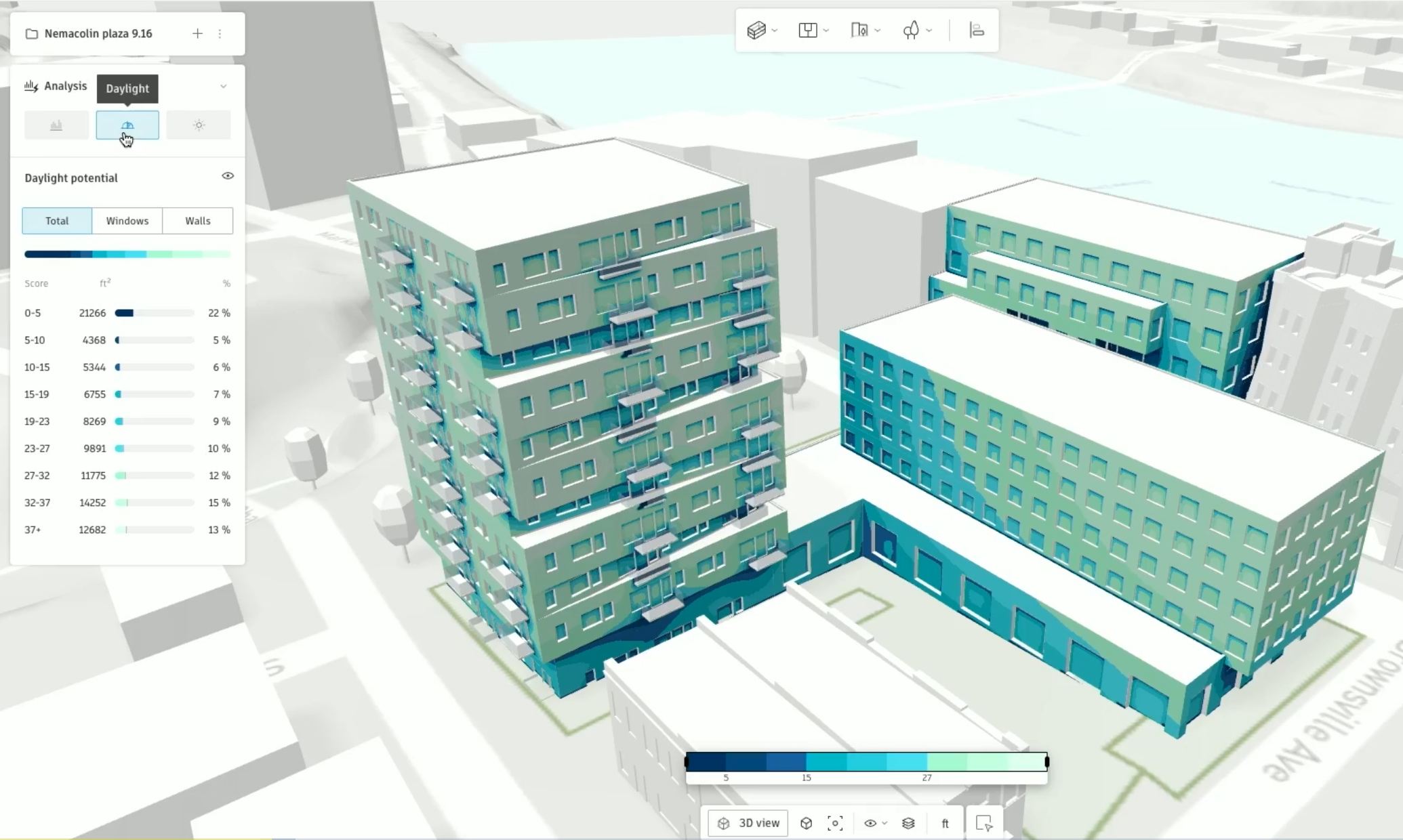1403x840 pixels.
Task: Click the plus button beside project name
Action: coord(197,33)
